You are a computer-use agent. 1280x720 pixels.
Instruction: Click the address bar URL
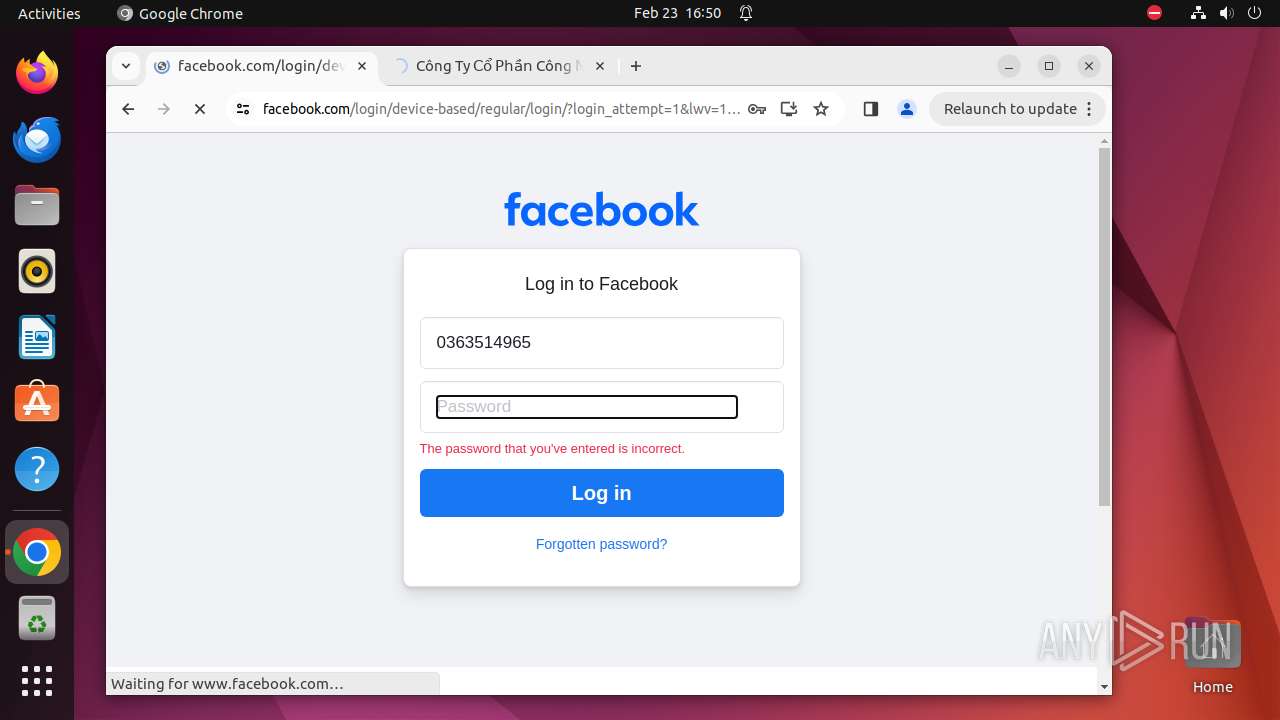tap(501, 109)
